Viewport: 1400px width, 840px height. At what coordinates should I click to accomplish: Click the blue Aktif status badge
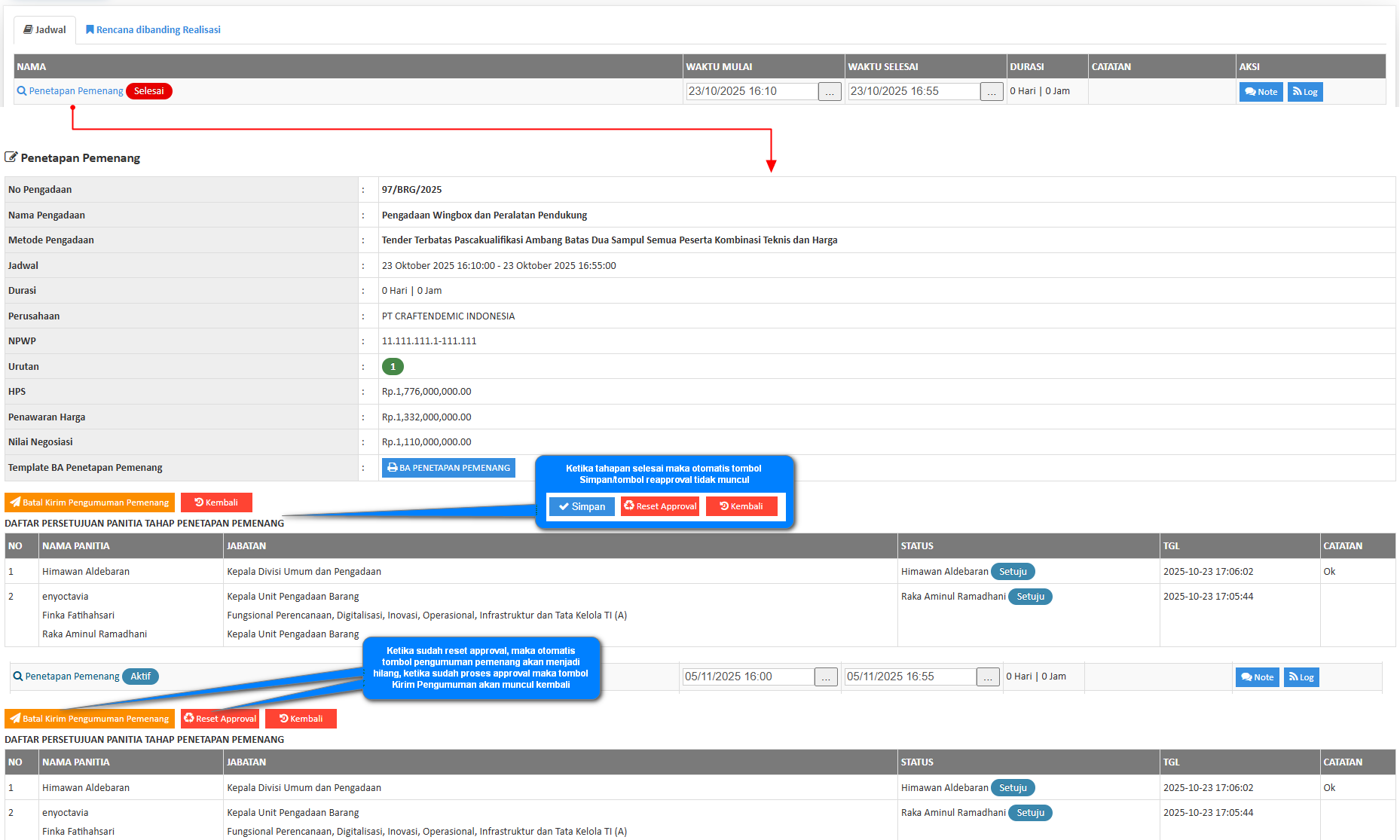(x=141, y=677)
